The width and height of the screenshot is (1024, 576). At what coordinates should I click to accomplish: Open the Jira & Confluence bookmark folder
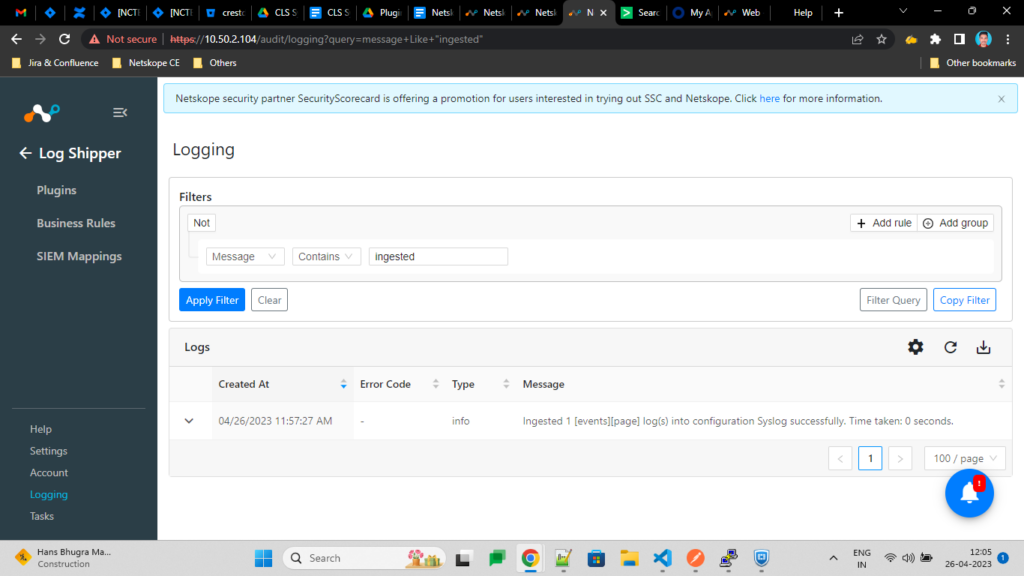(x=56, y=63)
